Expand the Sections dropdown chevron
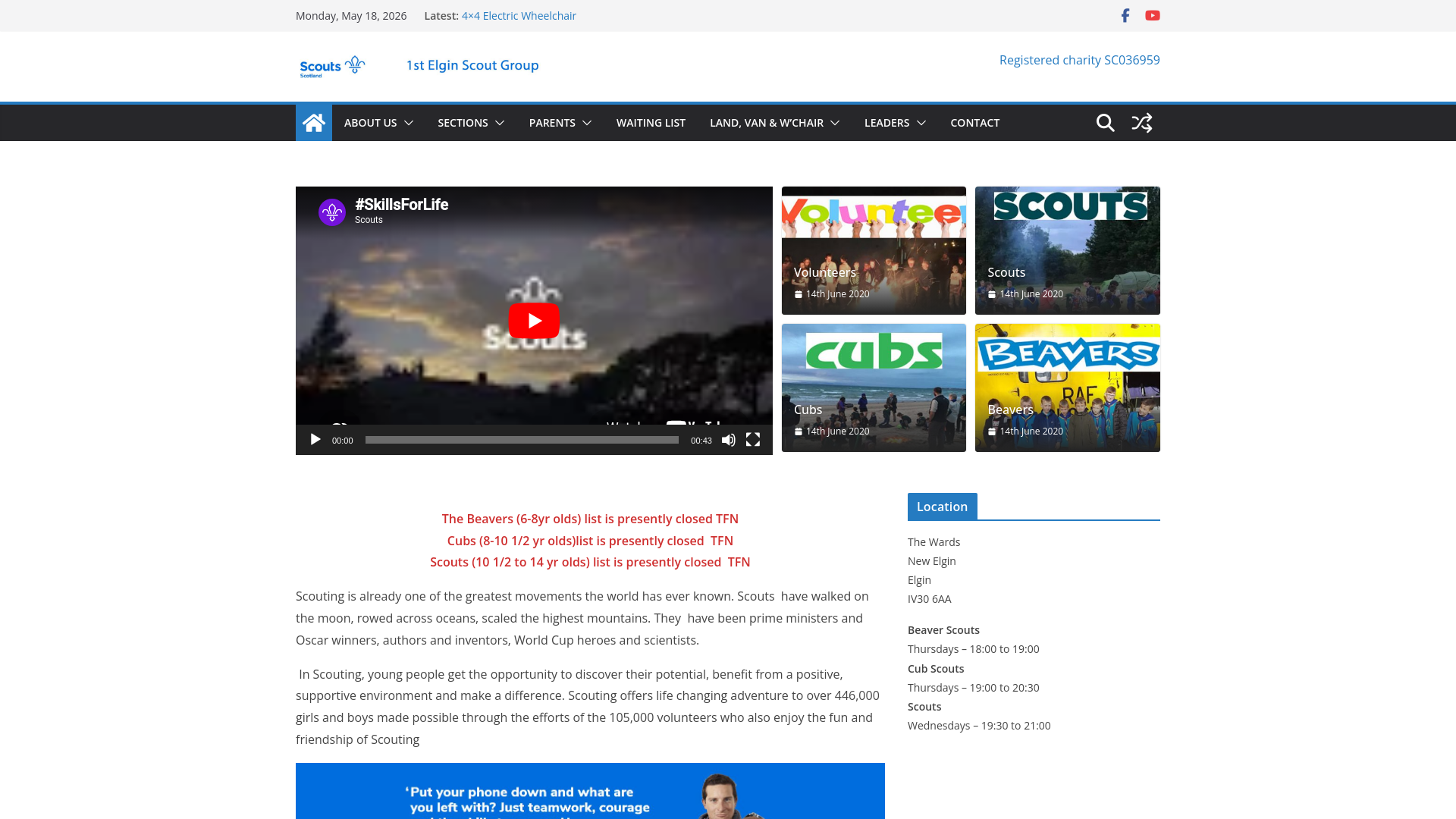The width and height of the screenshot is (1456, 819). pyautogui.click(x=500, y=123)
